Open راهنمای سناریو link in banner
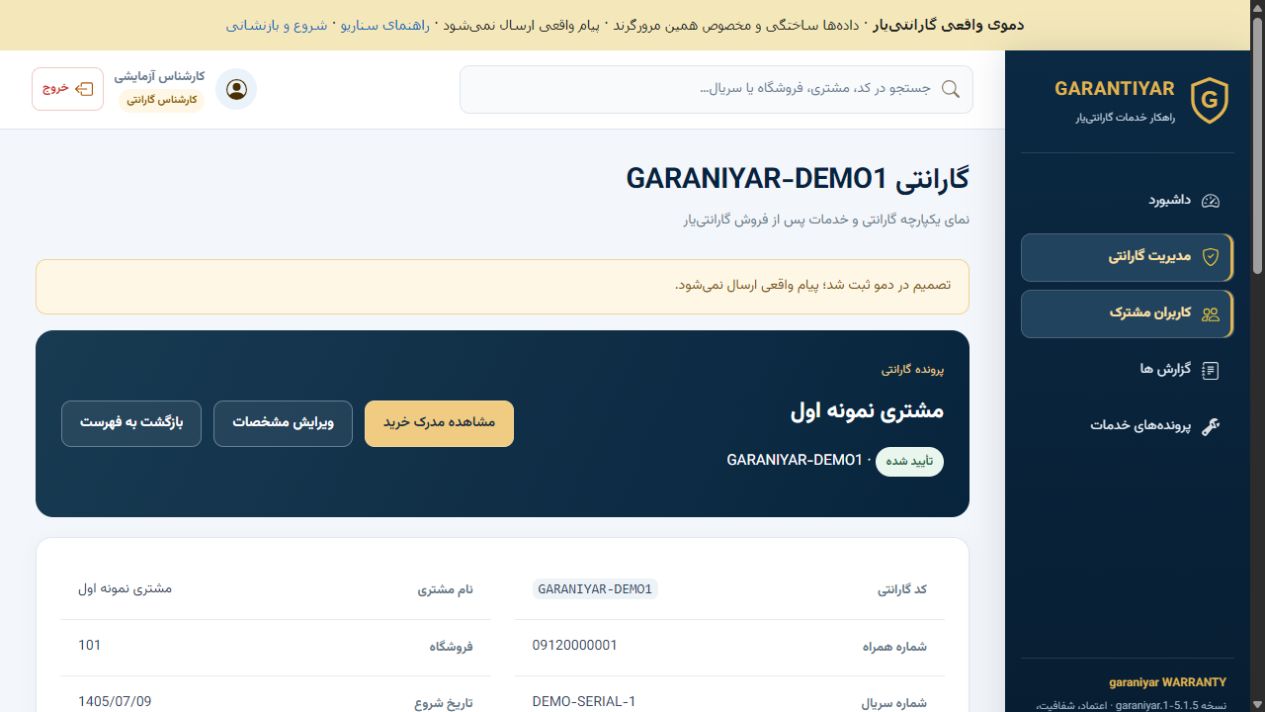The image size is (1265, 712). (x=385, y=25)
